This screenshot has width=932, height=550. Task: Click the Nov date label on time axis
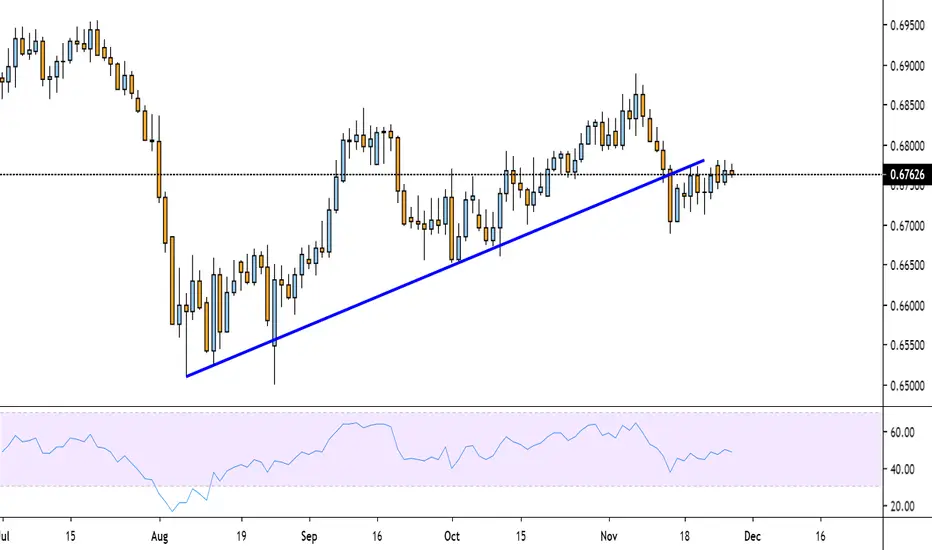[x=609, y=536]
